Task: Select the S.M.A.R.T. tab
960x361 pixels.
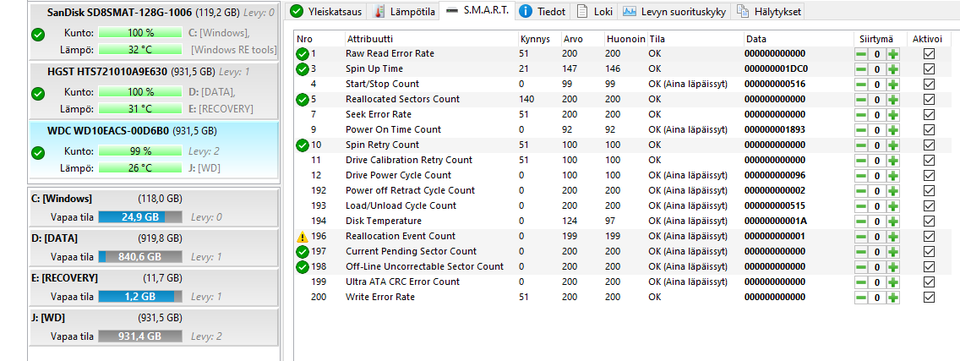Action: pyautogui.click(x=477, y=11)
